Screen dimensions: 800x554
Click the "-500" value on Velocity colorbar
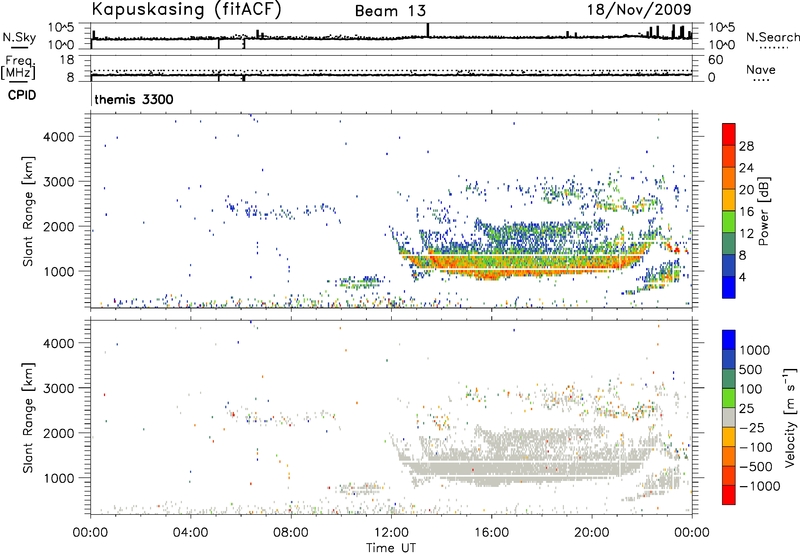click(756, 467)
